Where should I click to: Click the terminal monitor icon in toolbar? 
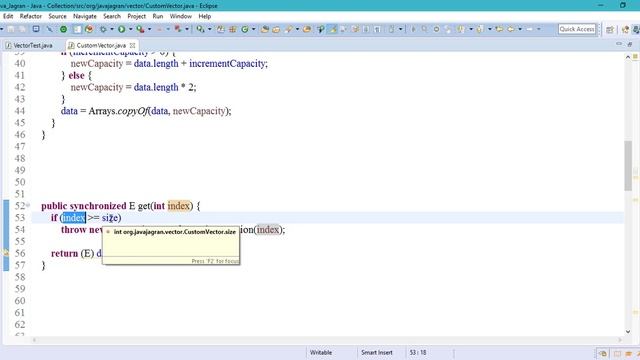pyautogui.click(x=36, y=29)
